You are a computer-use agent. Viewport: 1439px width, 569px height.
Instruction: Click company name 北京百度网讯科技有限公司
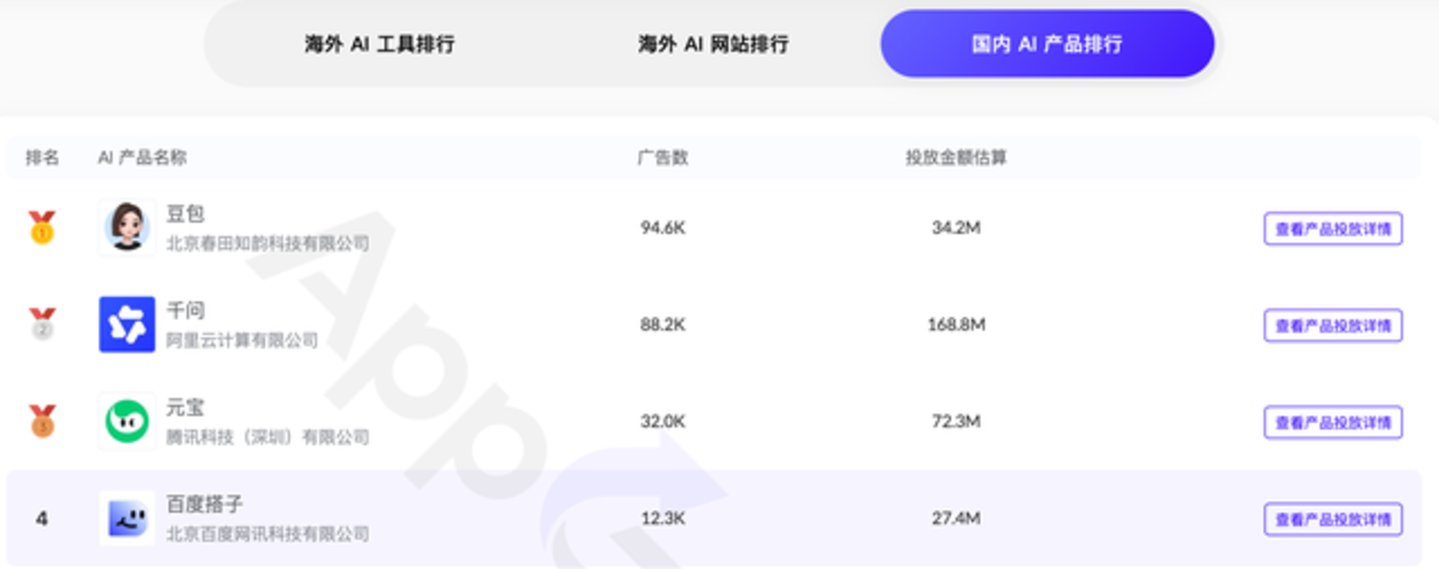[x=267, y=534]
